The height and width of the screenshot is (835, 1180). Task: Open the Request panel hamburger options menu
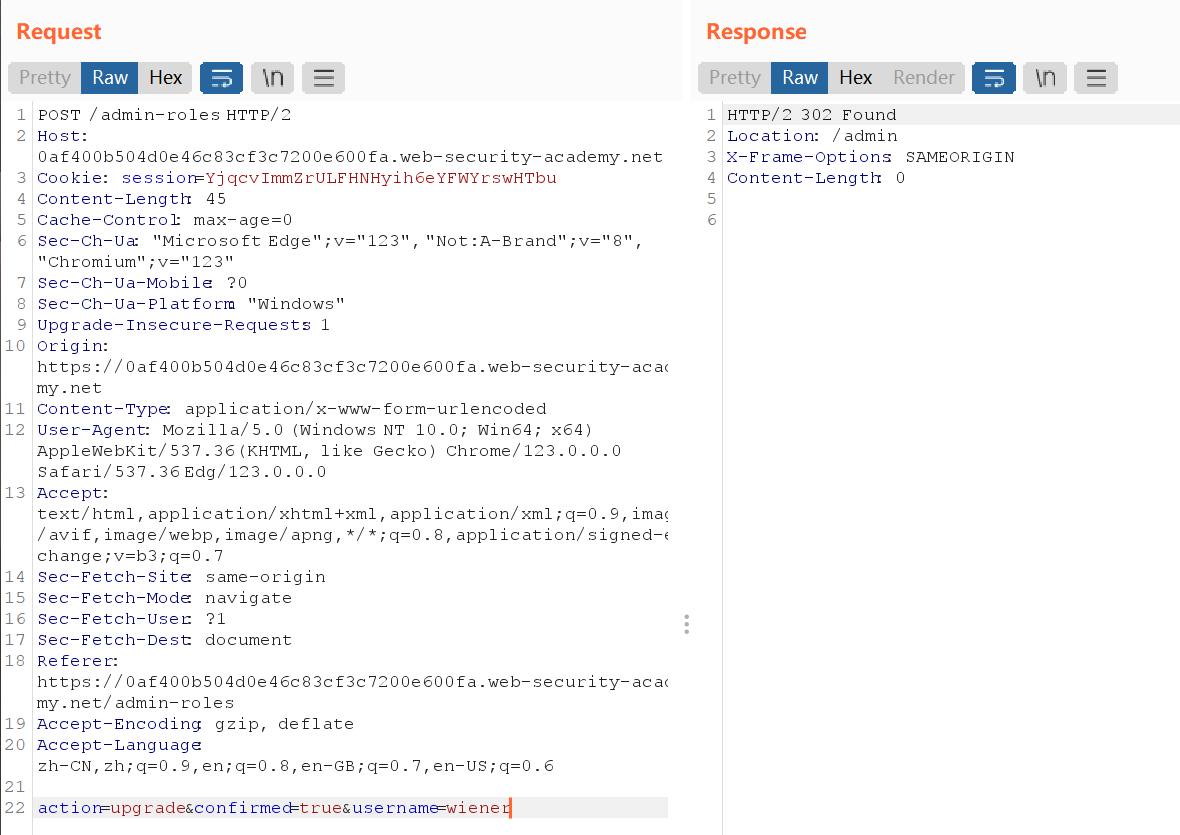(x=323, y=78)
